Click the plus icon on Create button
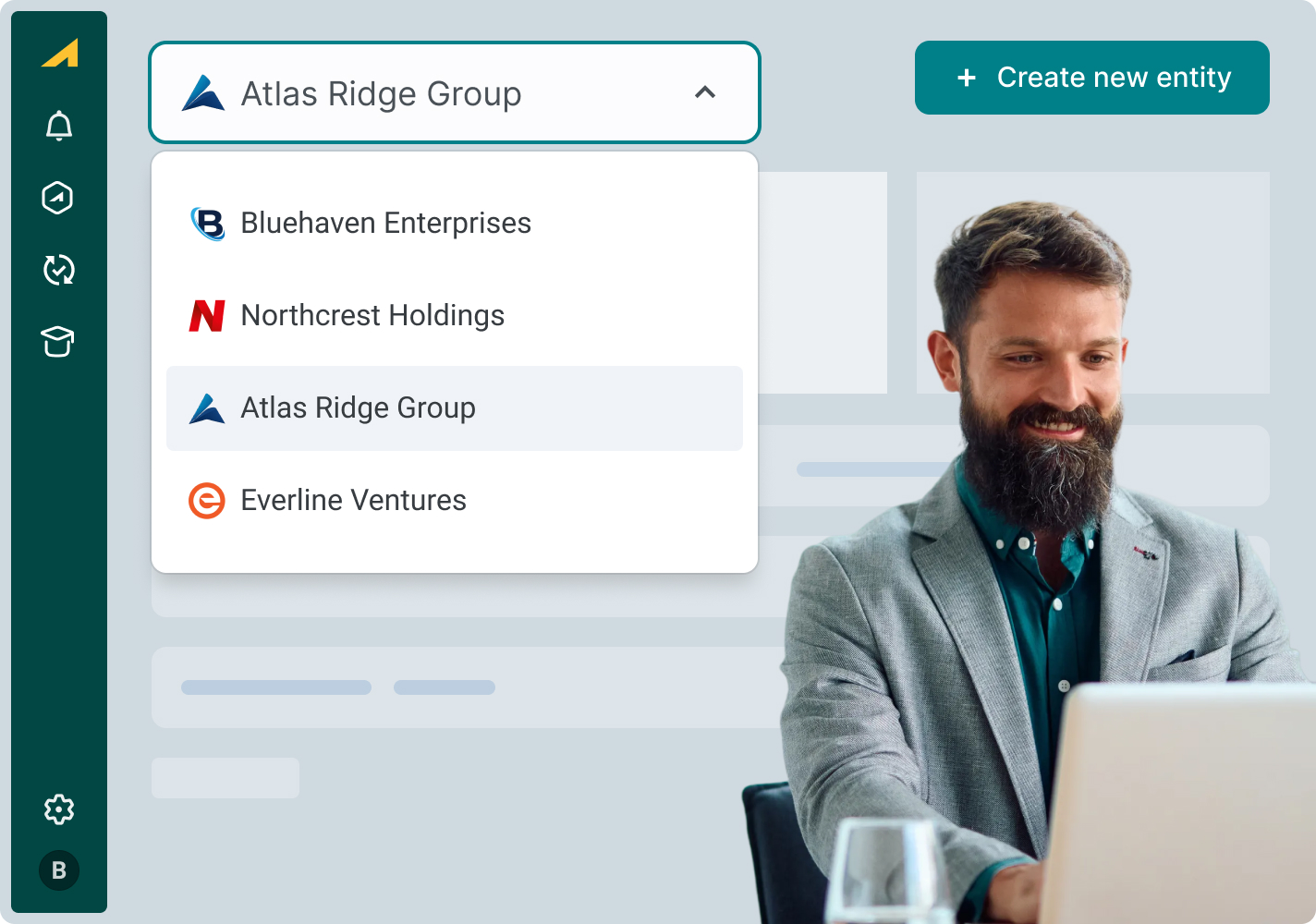 [x=967, y=78]
